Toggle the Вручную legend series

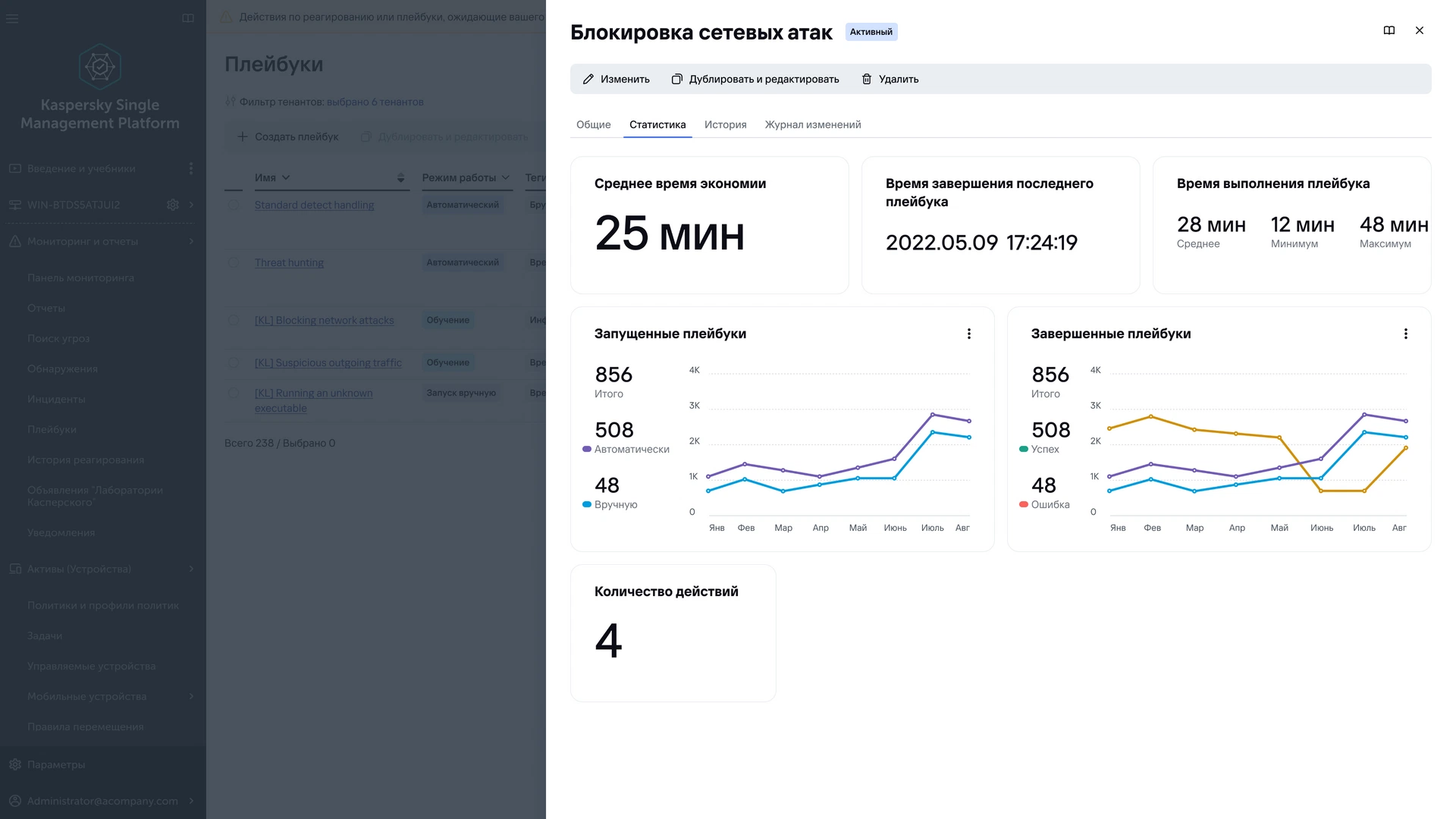(610, 504)
